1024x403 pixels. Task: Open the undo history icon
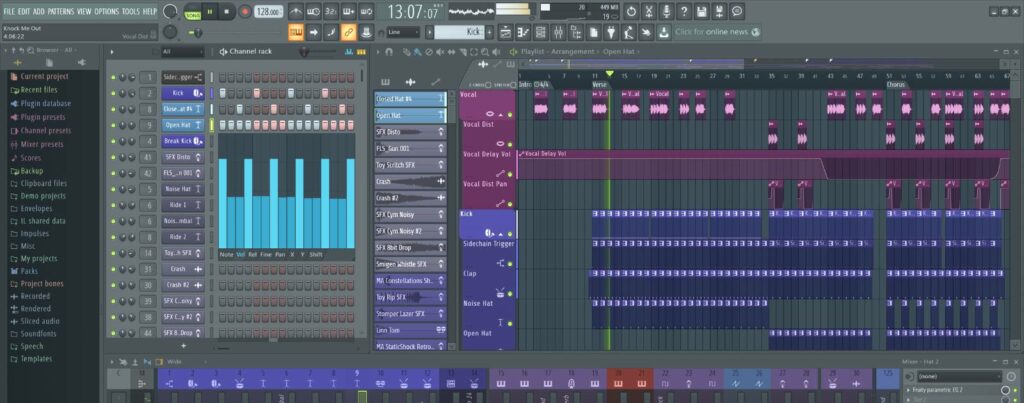point(631,11)
